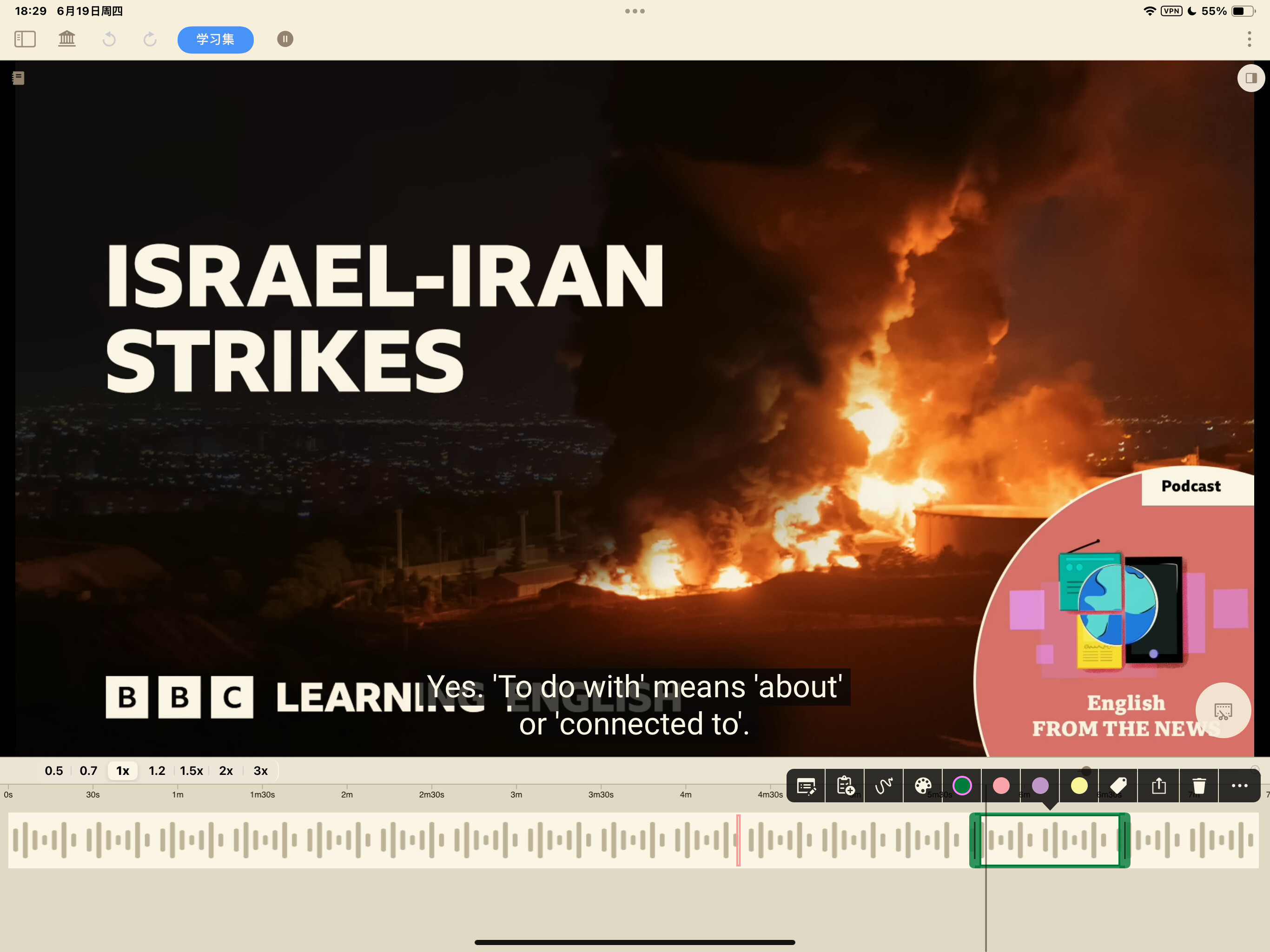Open the color palette icon
The width and height of the screenshot is (1270, 952).
(x=923, y=786)
